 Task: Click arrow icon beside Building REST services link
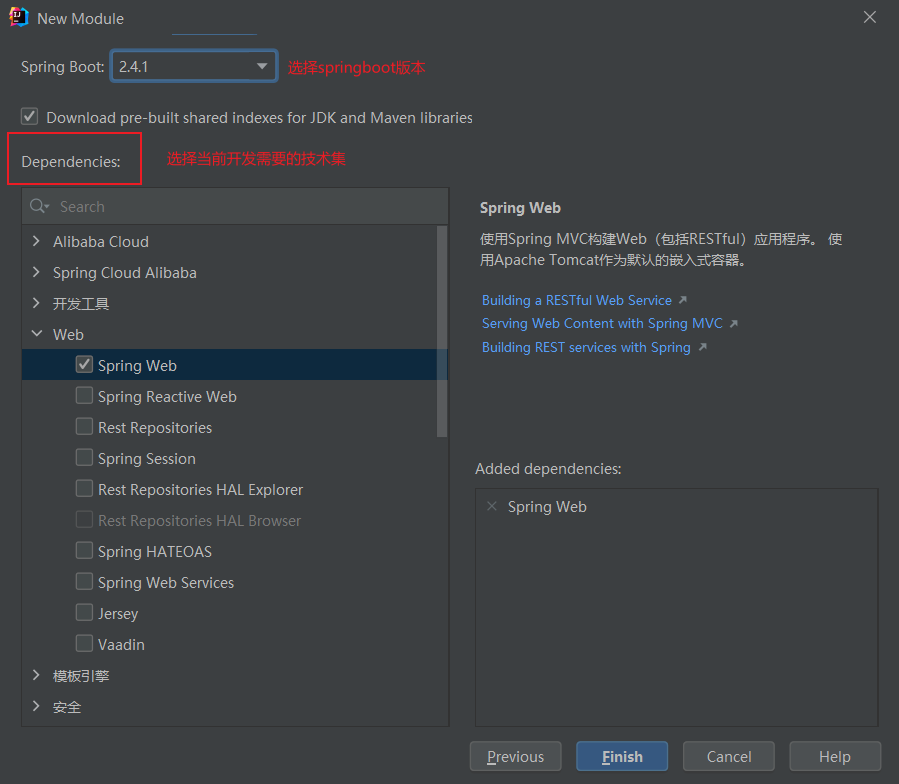702,347
